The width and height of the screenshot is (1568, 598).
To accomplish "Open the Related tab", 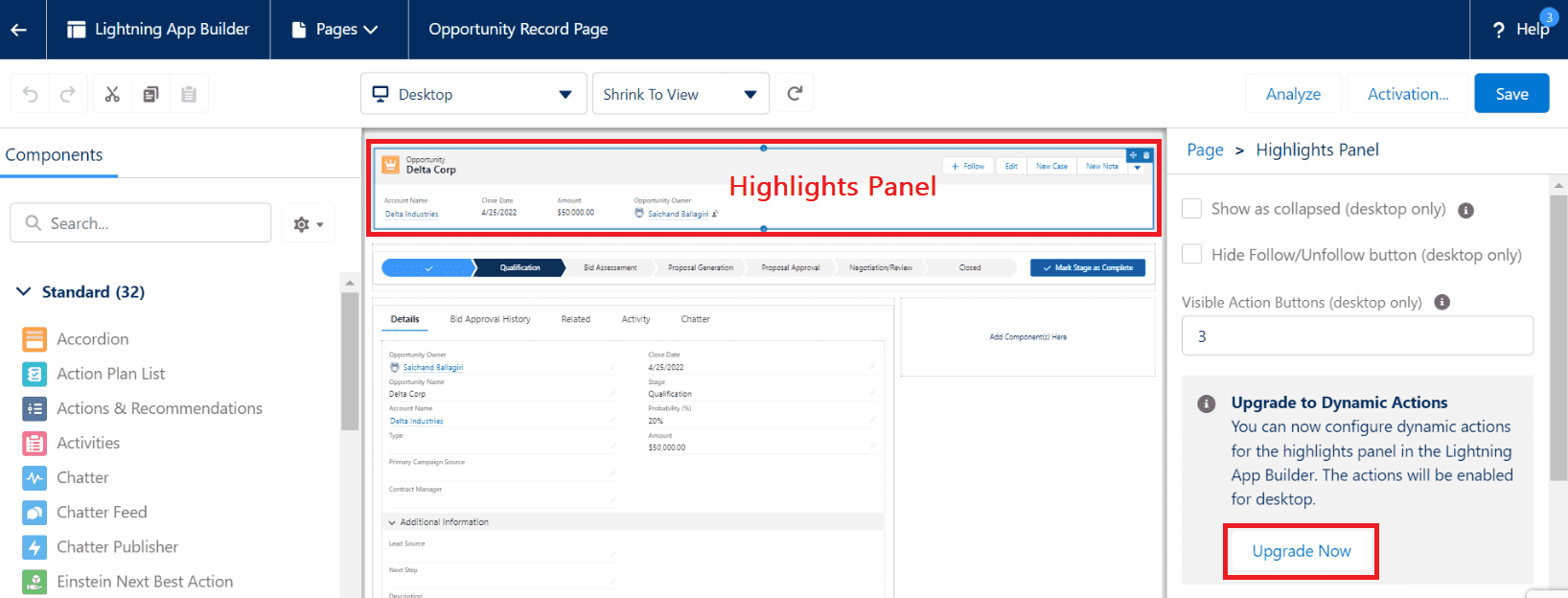I will pyautogui.click(x=576, y=319).
